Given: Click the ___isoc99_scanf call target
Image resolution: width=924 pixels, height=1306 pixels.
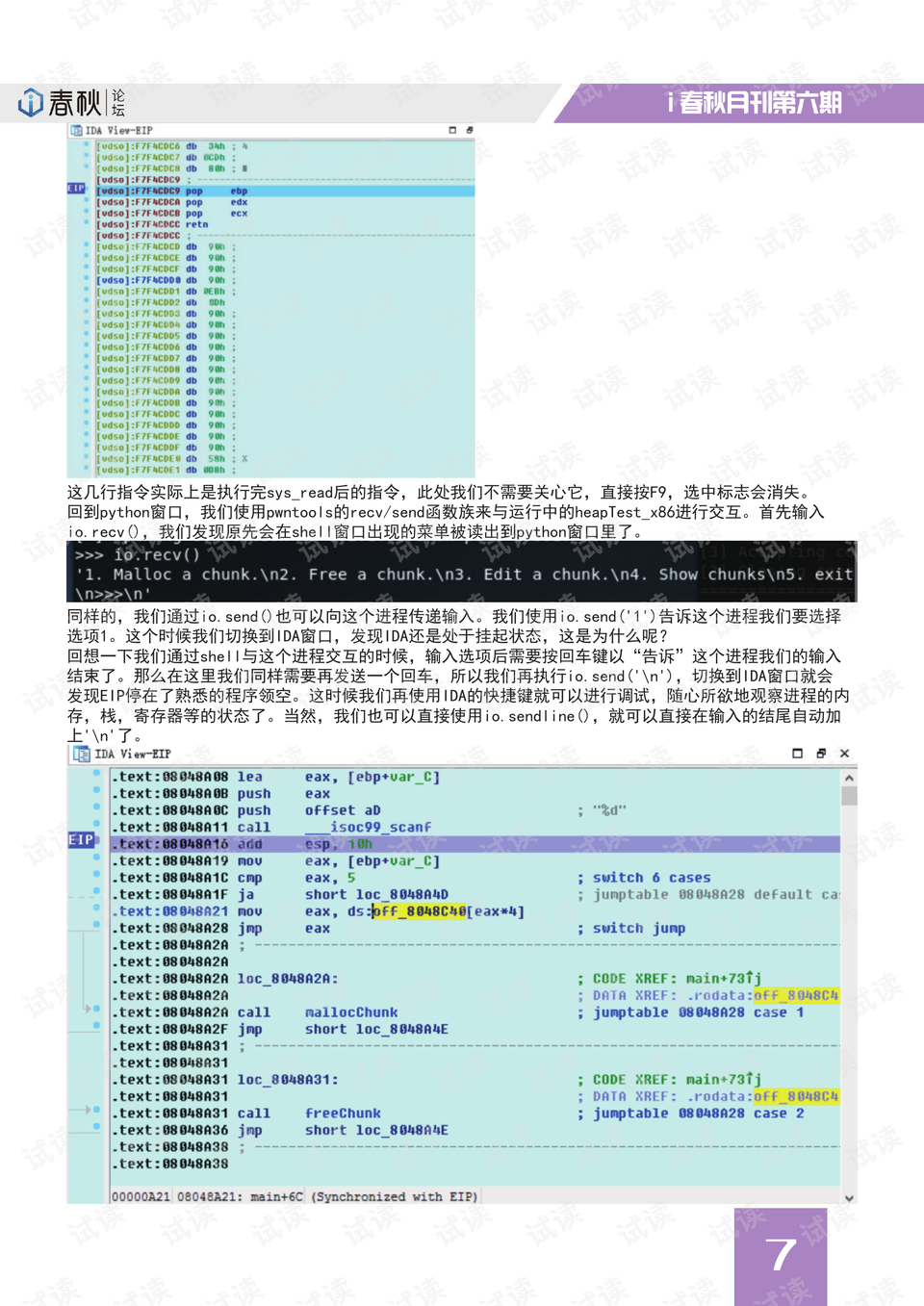Looking at the screenshot, I should (368, 828).
